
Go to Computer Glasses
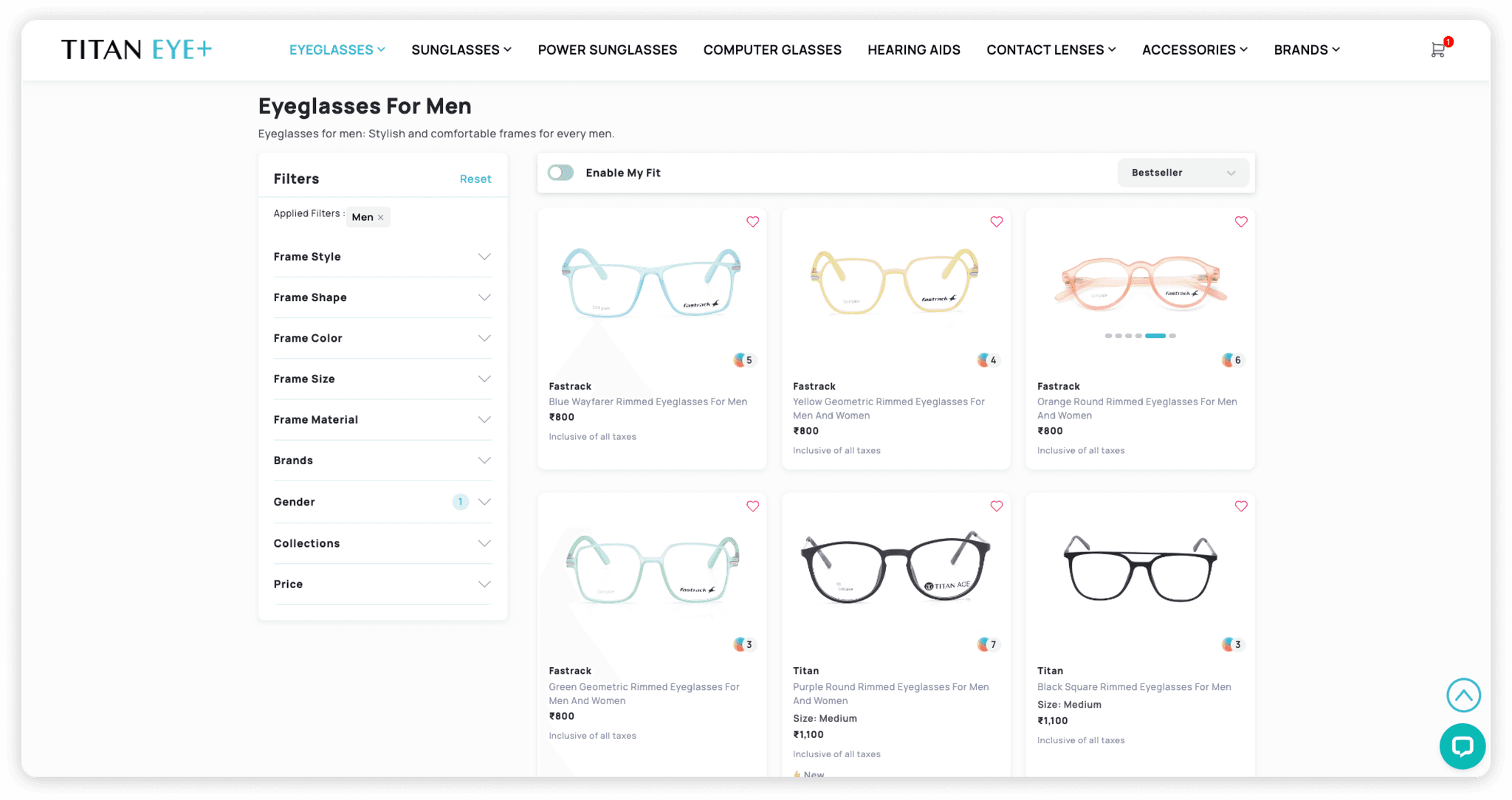click(x=772, y=49)
